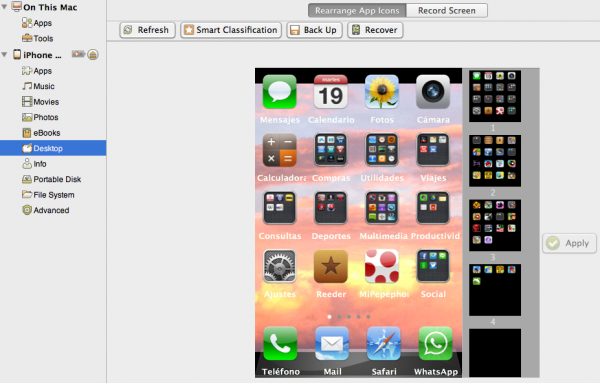Select the Ajustes gear icon
Image resolution: width=600 pixels, height=383 pixels.
[280, 266]
